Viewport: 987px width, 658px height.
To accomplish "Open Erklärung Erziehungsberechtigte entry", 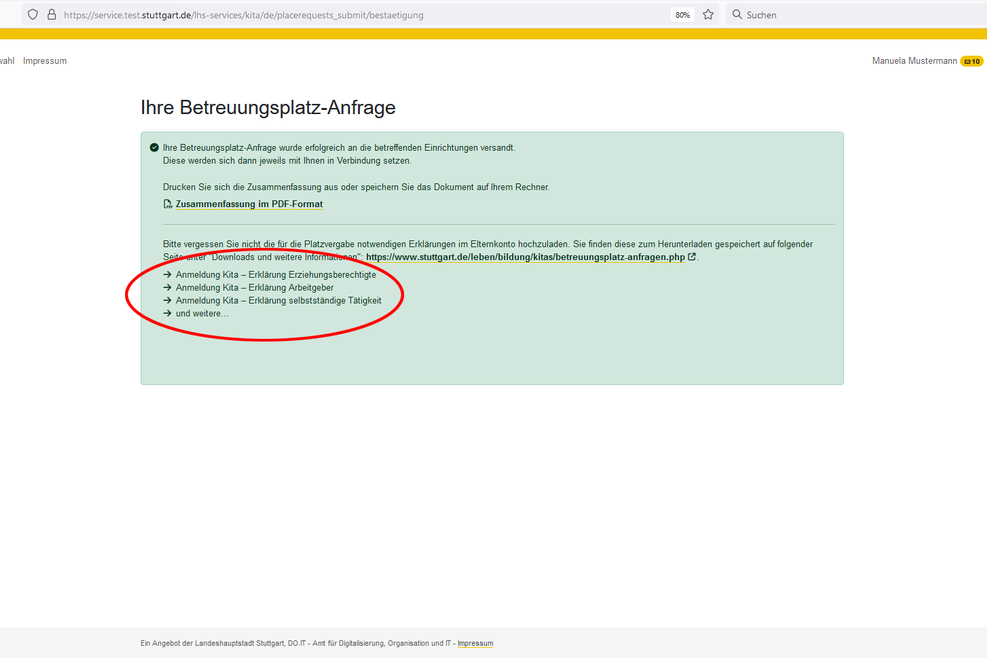I will [275, 274].
